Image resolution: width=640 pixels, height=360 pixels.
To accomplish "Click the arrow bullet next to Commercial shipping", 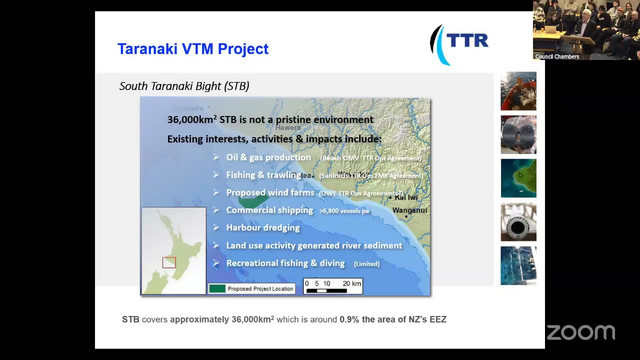I will [216, 210].
